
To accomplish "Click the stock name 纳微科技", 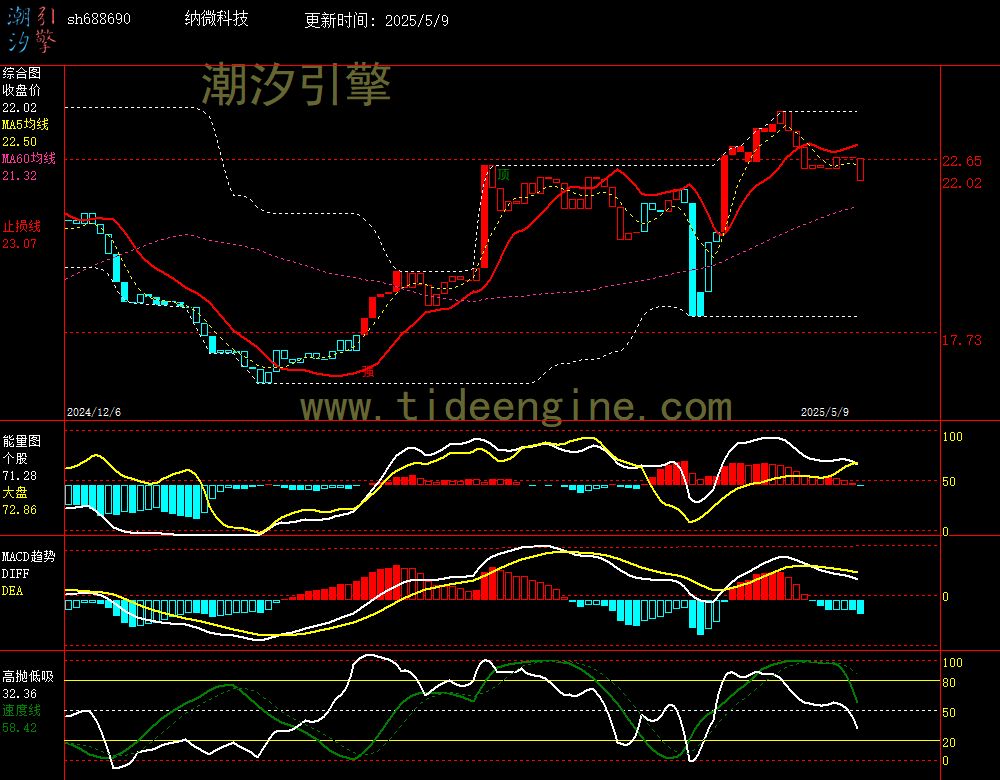I will click(216, 18).
